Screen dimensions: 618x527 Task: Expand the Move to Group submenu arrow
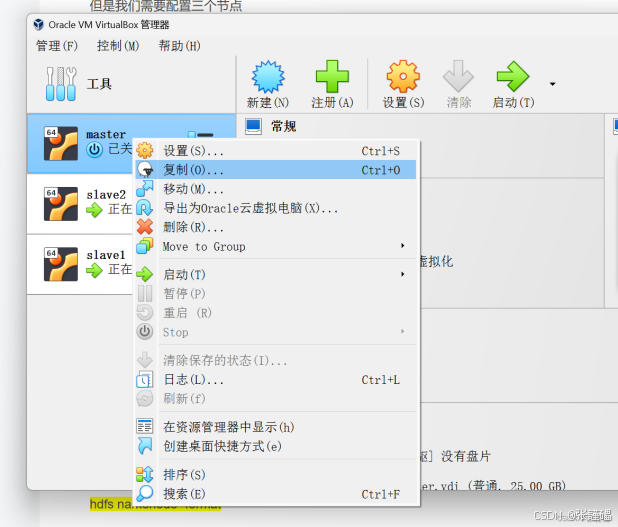click(x=402, y=246)
